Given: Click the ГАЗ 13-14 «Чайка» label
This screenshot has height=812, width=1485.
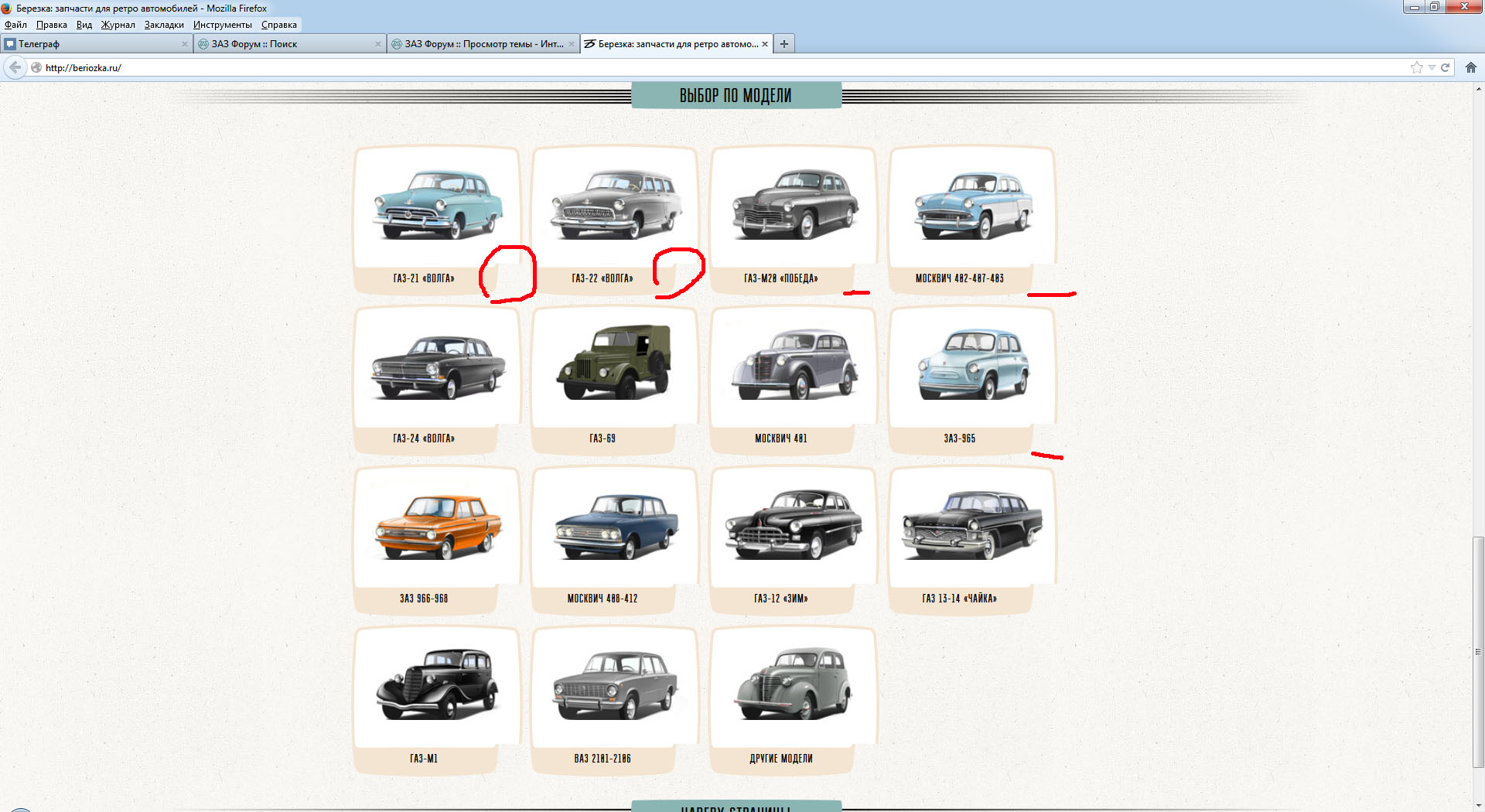Looking at the screenshot, I should click(x=960, y=599).
